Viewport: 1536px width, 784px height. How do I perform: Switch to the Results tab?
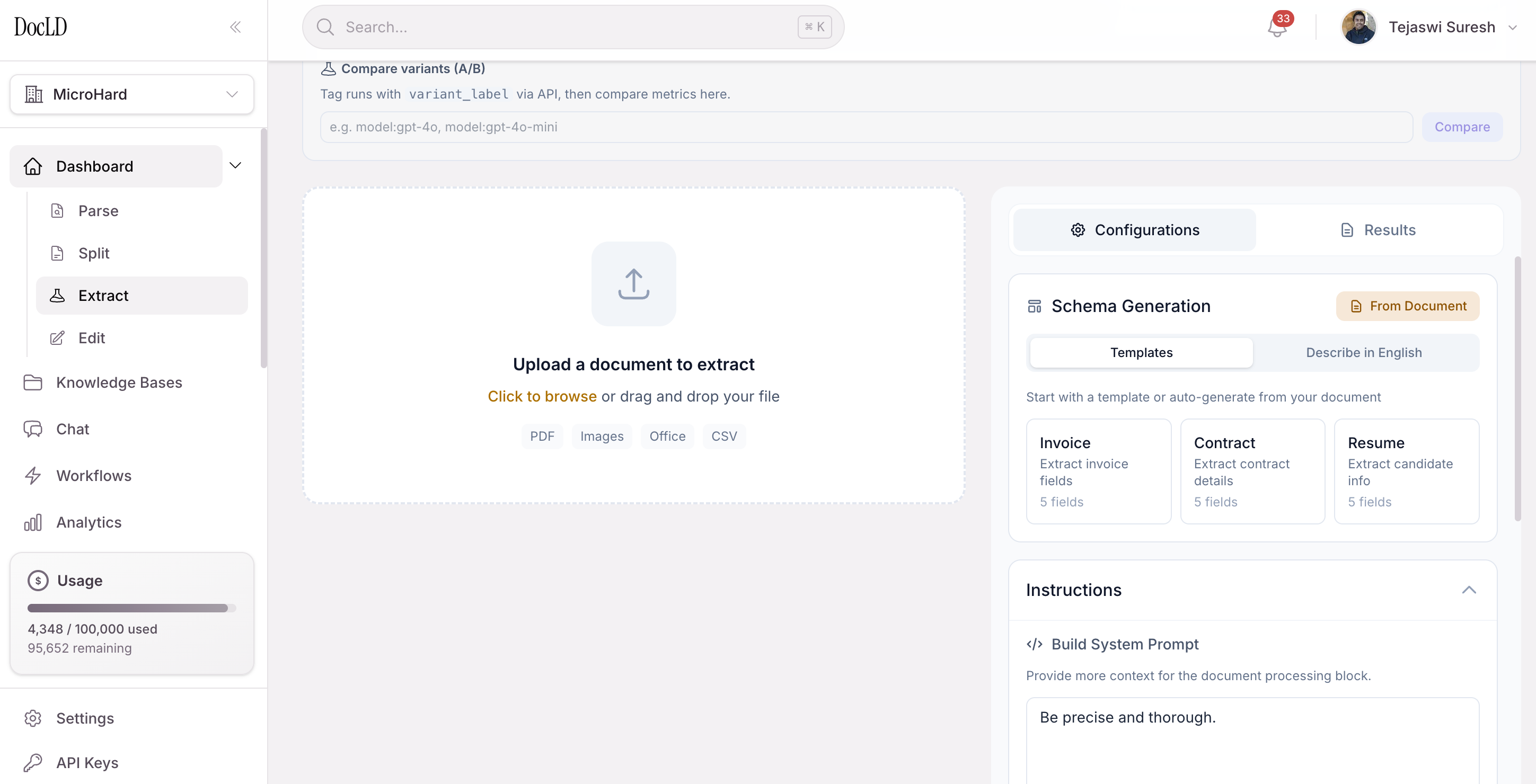click(x=1378, y=230)
